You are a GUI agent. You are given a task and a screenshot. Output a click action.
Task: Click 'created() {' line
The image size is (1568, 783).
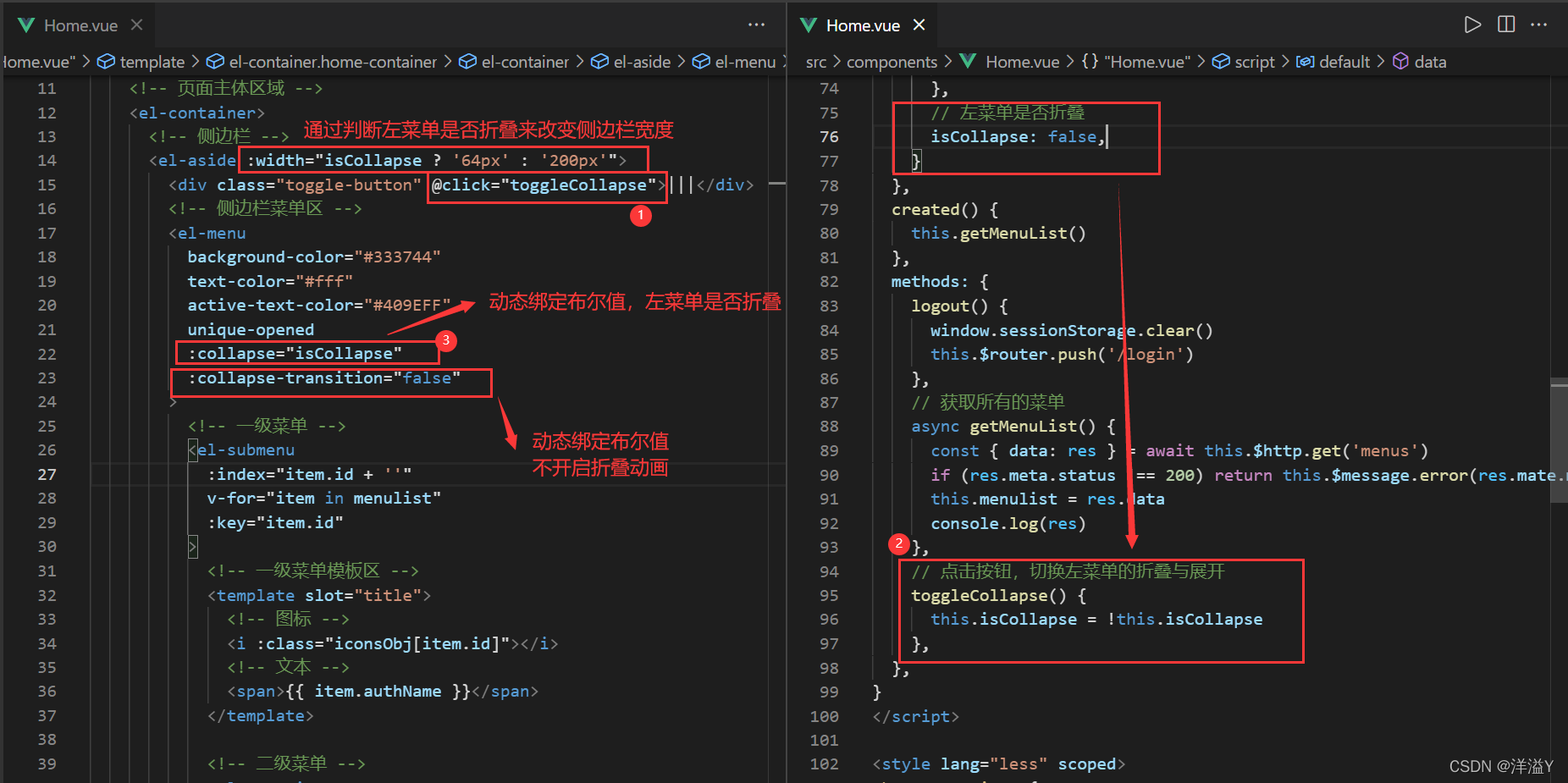coord(945,210)
